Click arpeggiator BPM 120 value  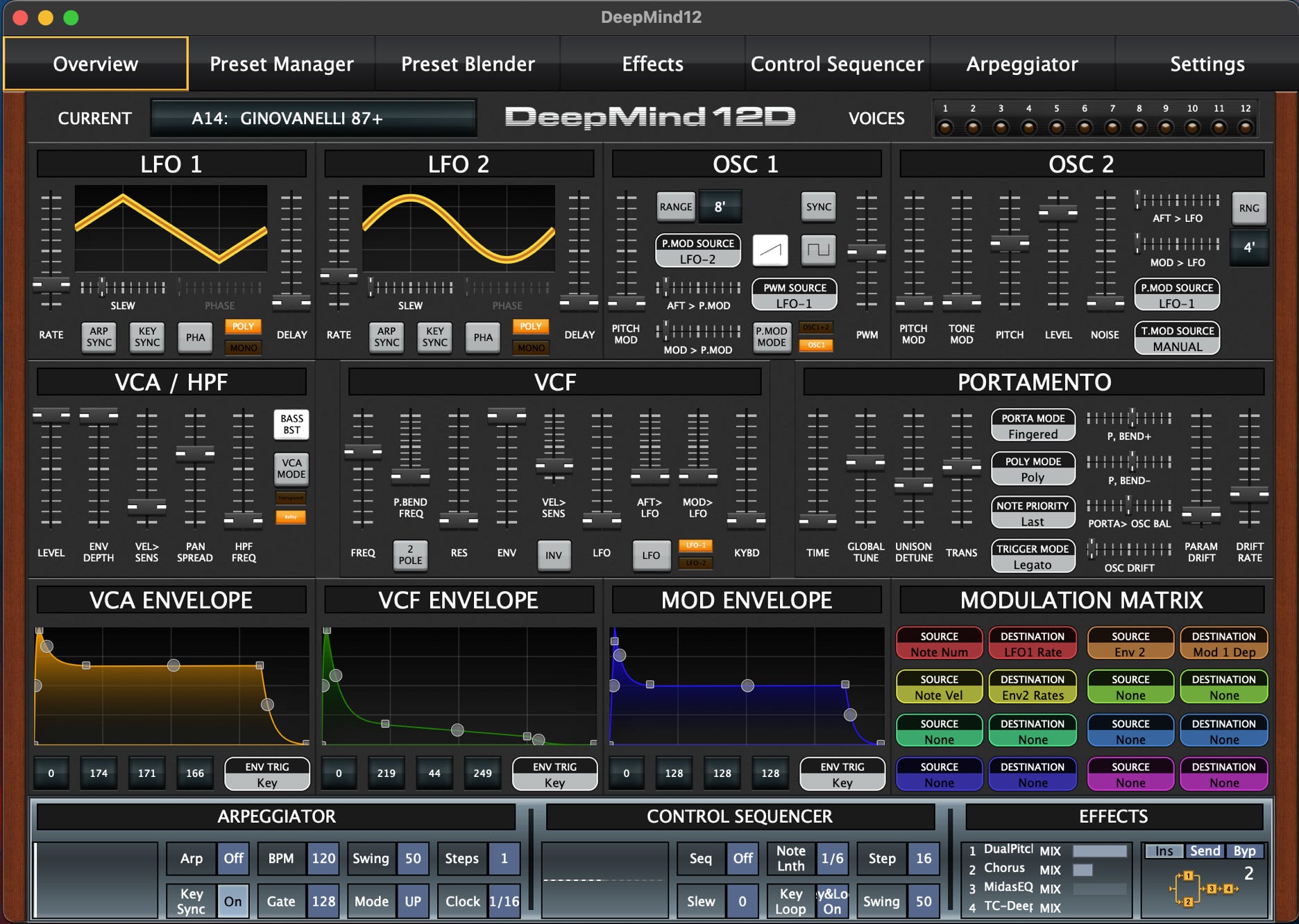pyautogui.click(x=323, y=858)
